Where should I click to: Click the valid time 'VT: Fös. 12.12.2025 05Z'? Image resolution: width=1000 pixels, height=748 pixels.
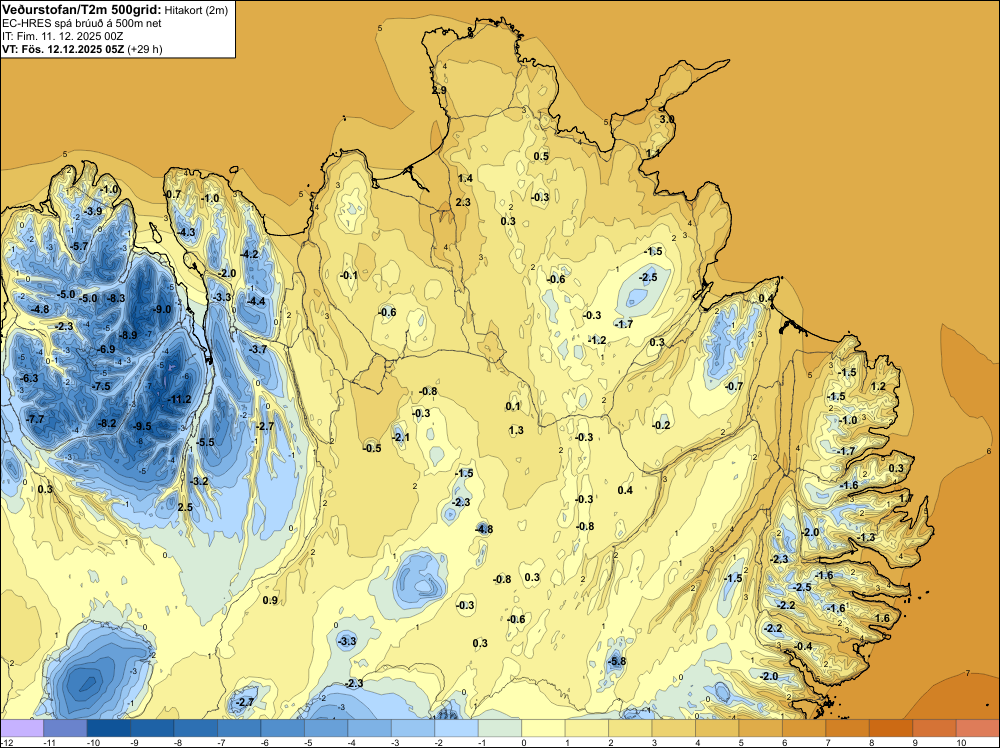62,49
